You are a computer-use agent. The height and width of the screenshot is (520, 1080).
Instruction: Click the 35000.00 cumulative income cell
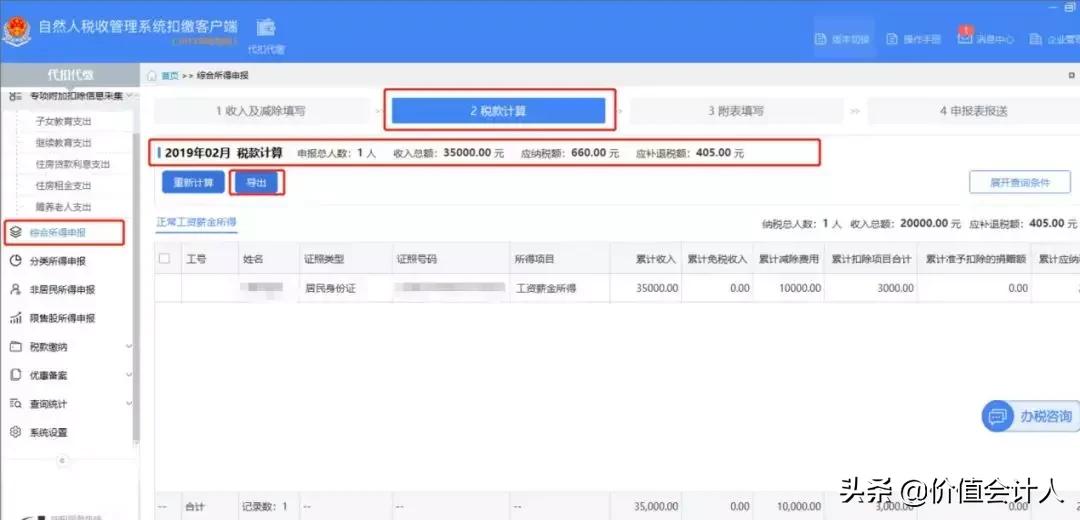(656, 289)
